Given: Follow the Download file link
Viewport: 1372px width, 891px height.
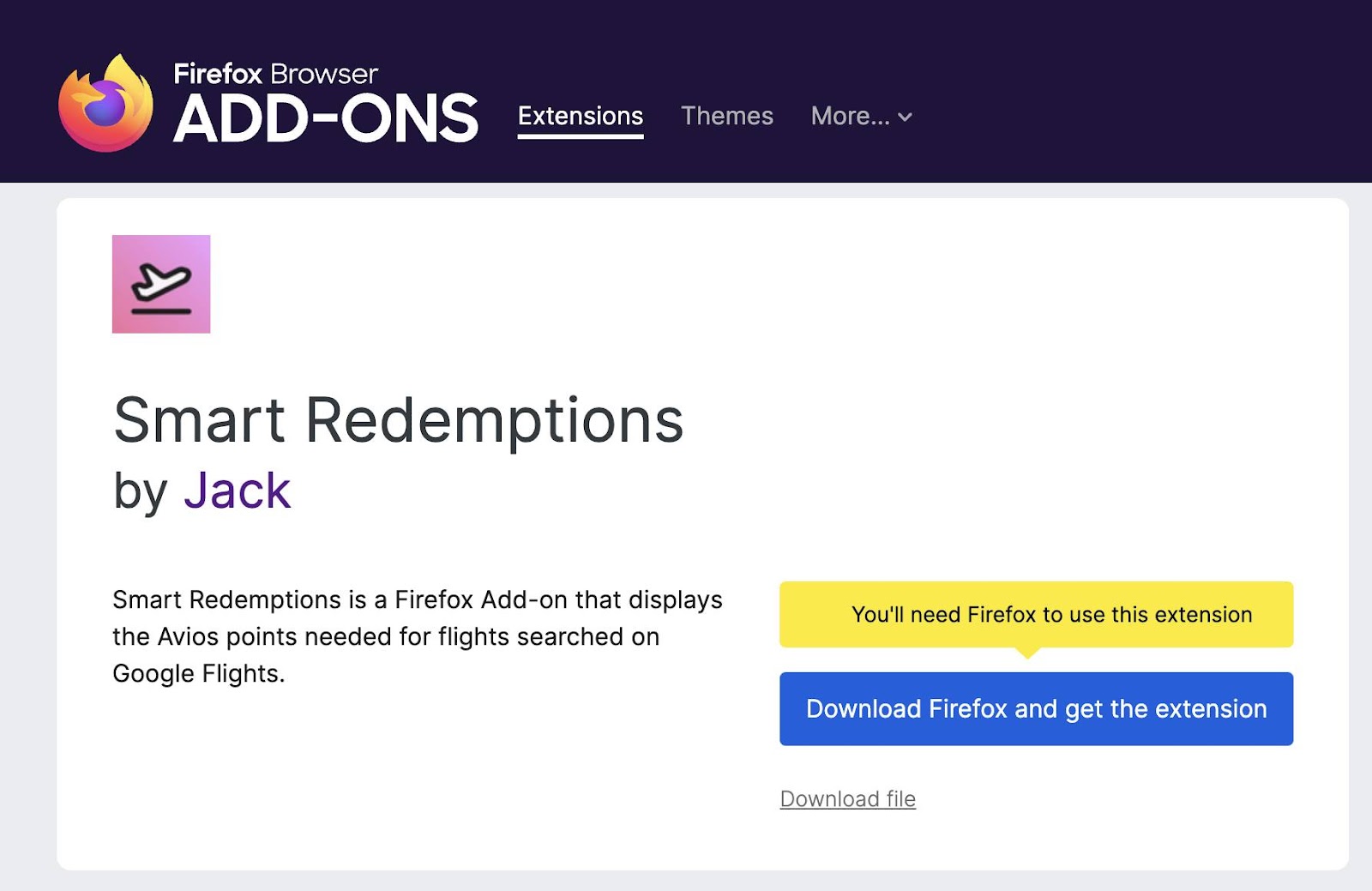Looking at the screenshot, I should tap(848, 798).
